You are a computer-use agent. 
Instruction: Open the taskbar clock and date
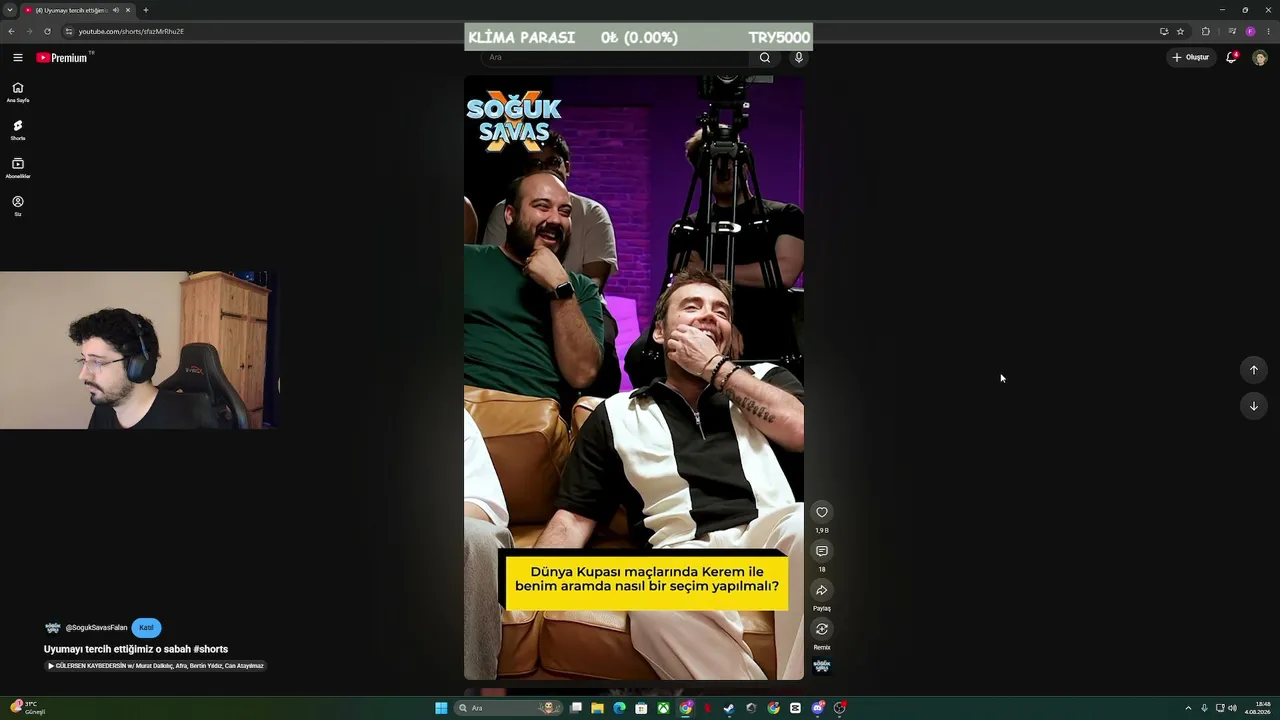(x=1258, y=708)
